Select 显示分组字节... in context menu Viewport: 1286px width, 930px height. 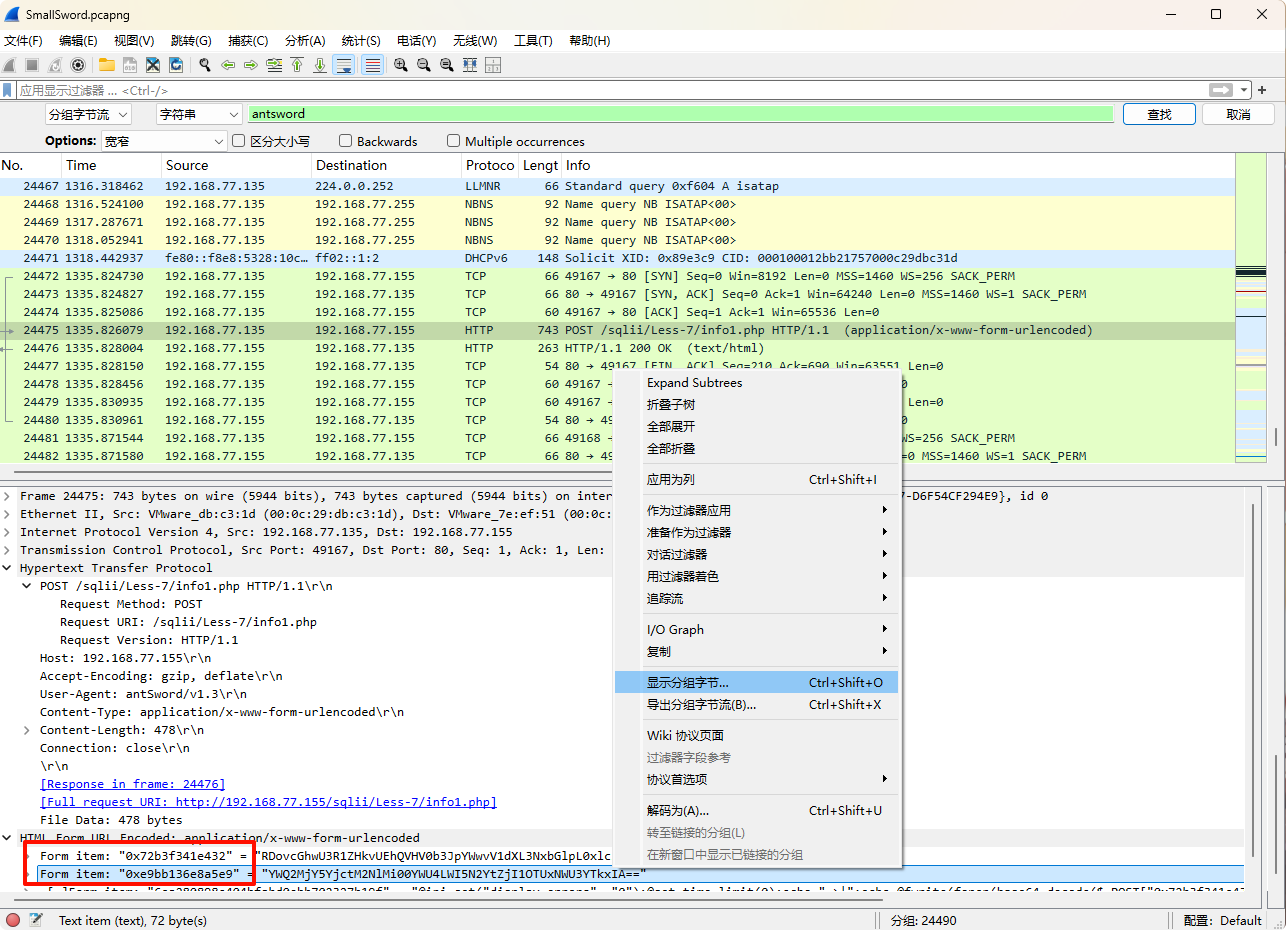tap(688, 682)
